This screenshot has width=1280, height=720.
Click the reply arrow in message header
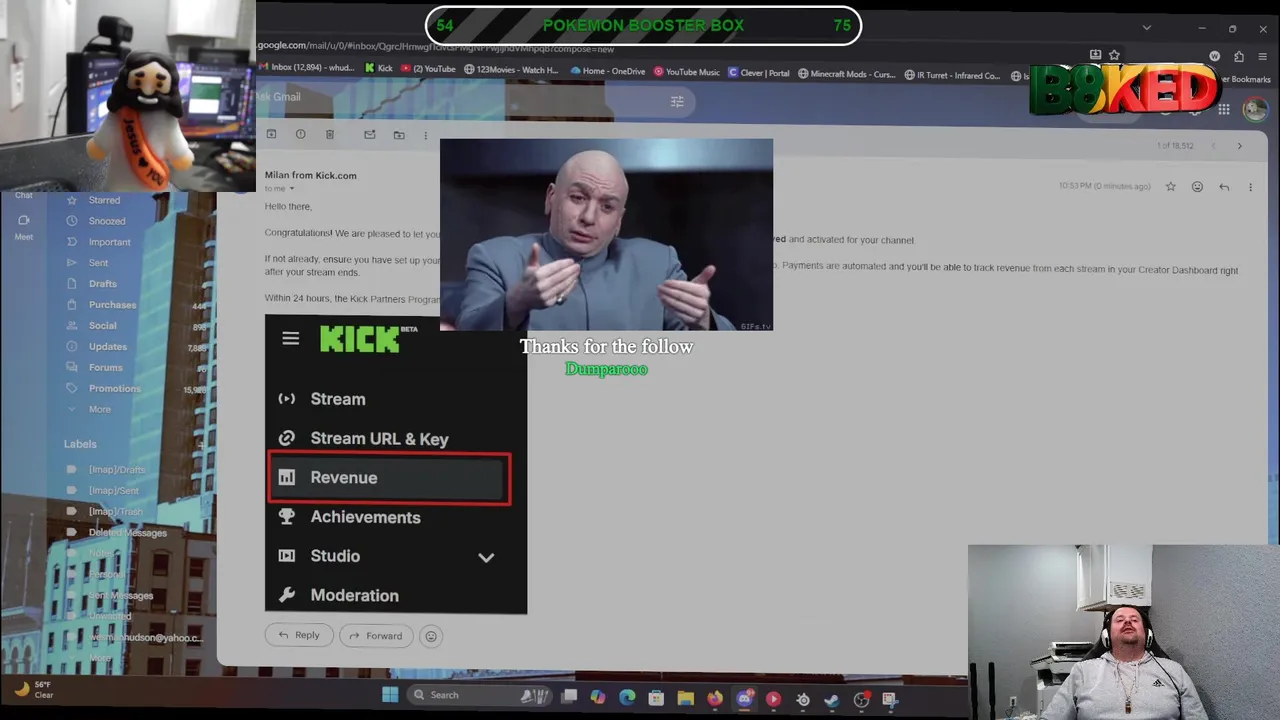tap(1224, 187)
